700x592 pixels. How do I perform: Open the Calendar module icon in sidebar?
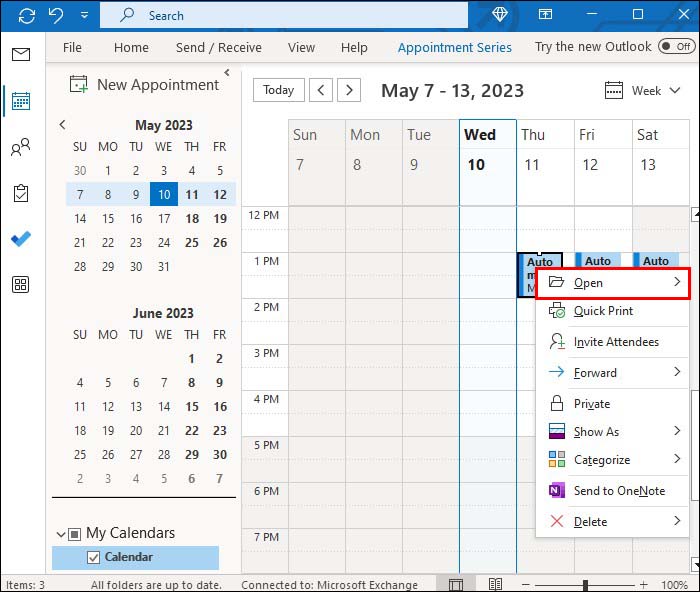(21, 101)
